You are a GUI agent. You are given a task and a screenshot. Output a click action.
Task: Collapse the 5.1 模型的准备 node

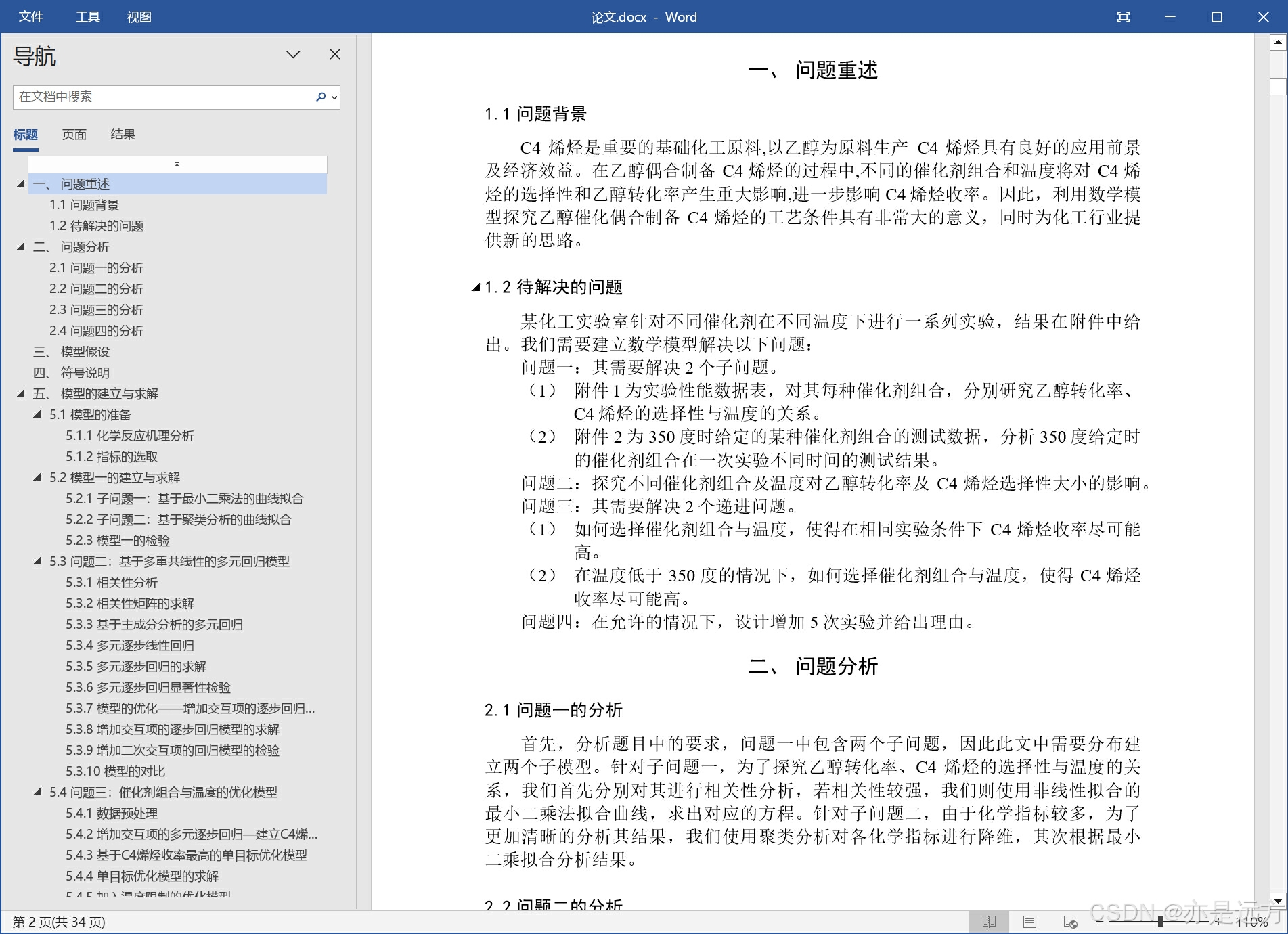(37, 414)
